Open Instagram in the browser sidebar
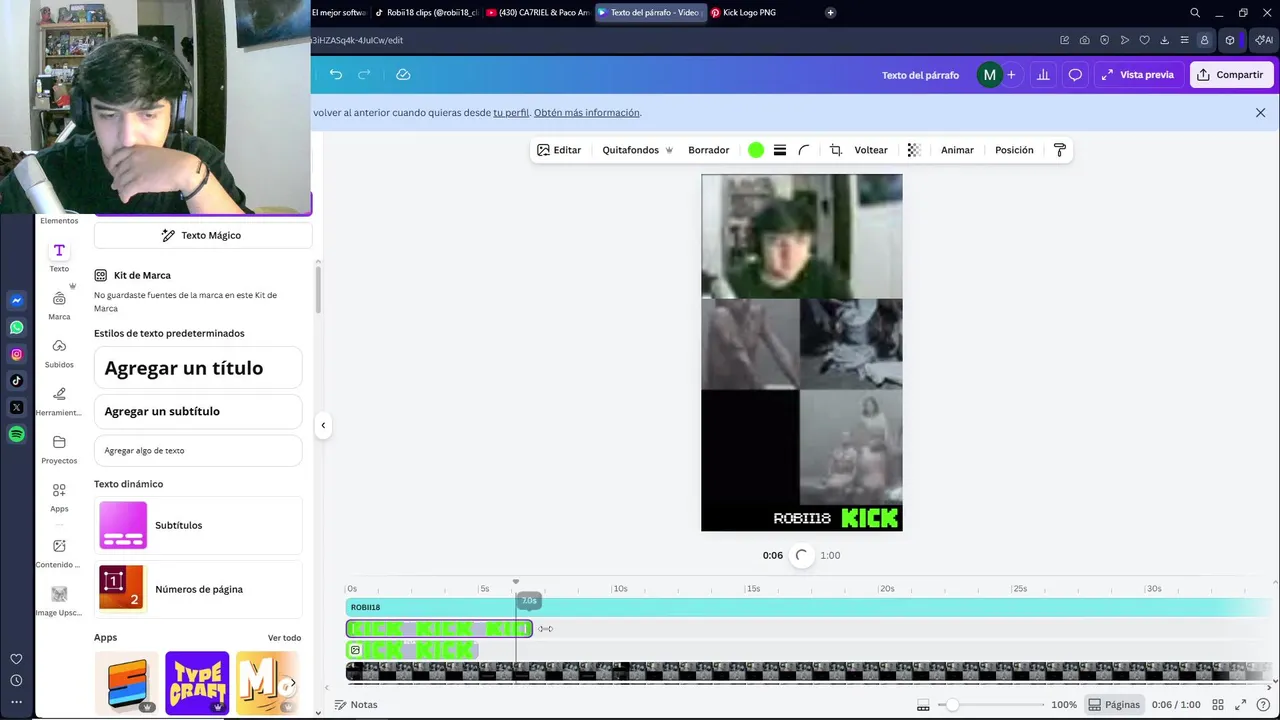This screenshot has height=720, width=1280. point(16,354)
